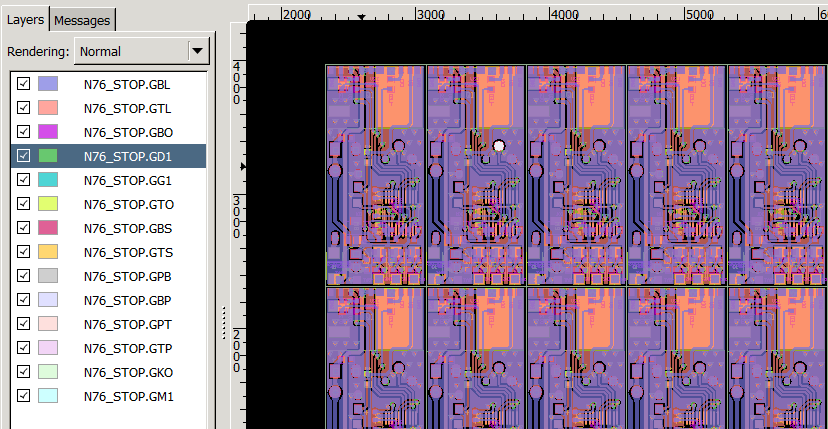Select the Layers tab
This screenshot has height=429, width=828.
pos(26,20)
